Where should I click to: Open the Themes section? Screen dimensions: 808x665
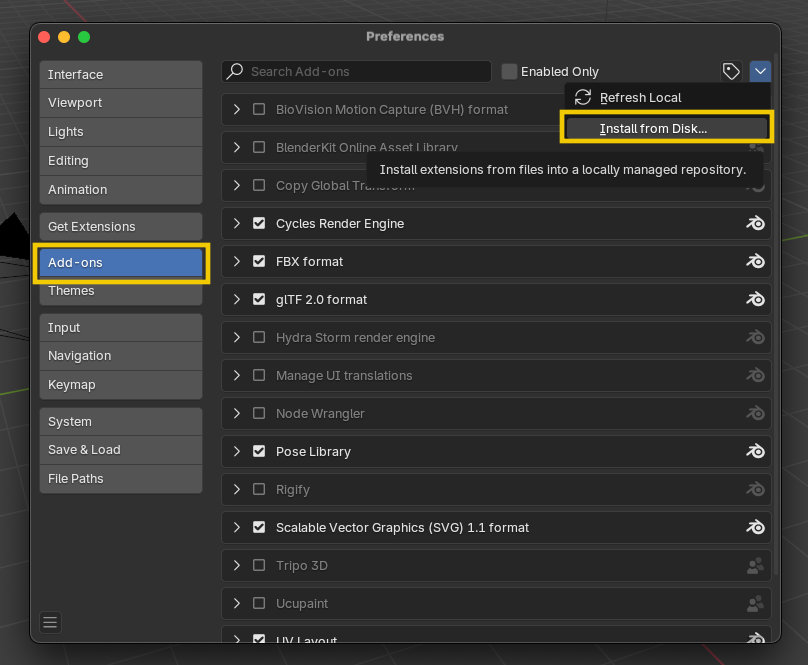[x=121, y=291]
